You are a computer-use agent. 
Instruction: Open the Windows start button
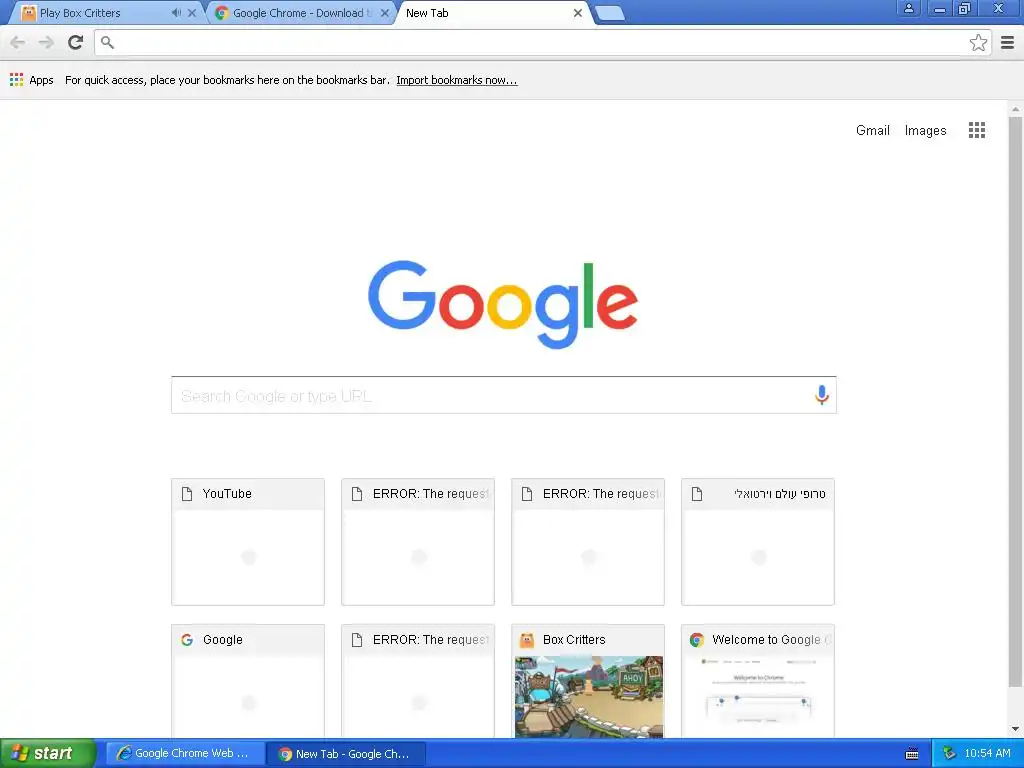pos(47,754)
